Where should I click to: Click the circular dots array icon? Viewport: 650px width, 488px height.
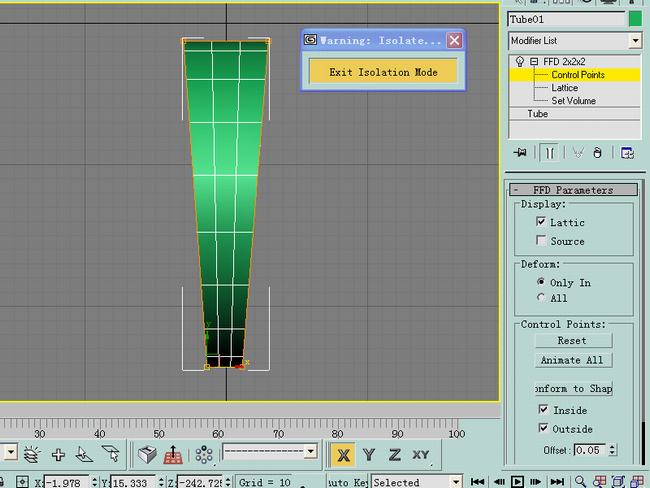coord(204,454)
